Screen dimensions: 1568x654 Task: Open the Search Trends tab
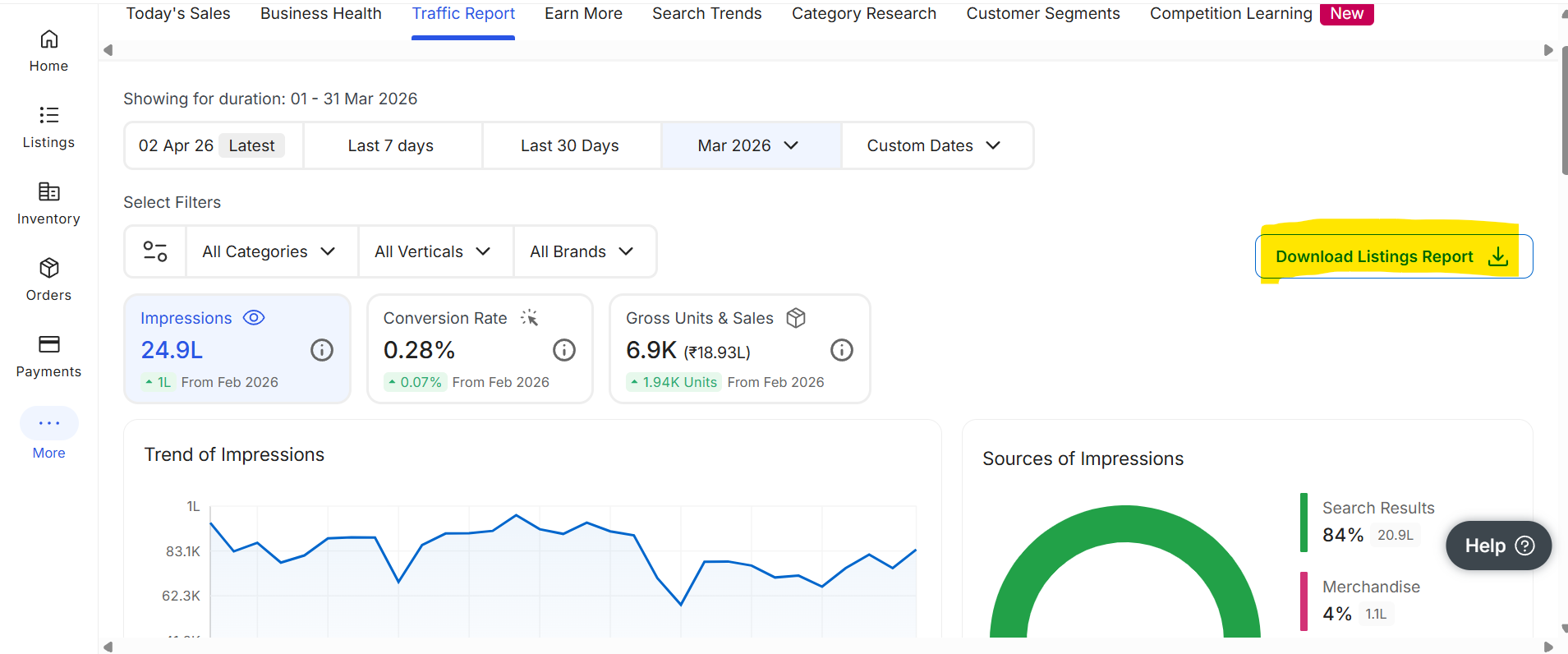coord(707,14)
